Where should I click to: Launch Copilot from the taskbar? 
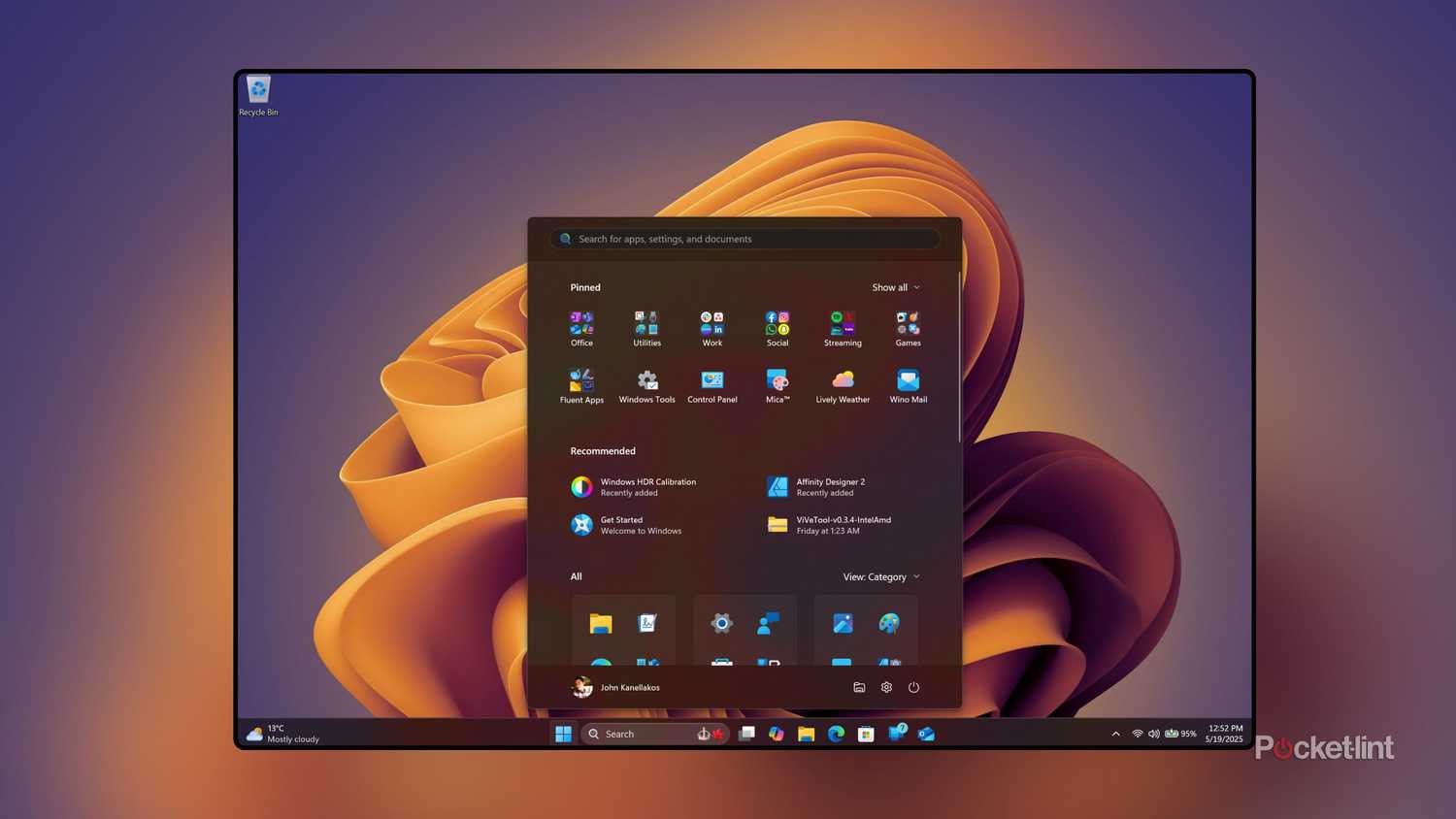(x=776, y=734)
